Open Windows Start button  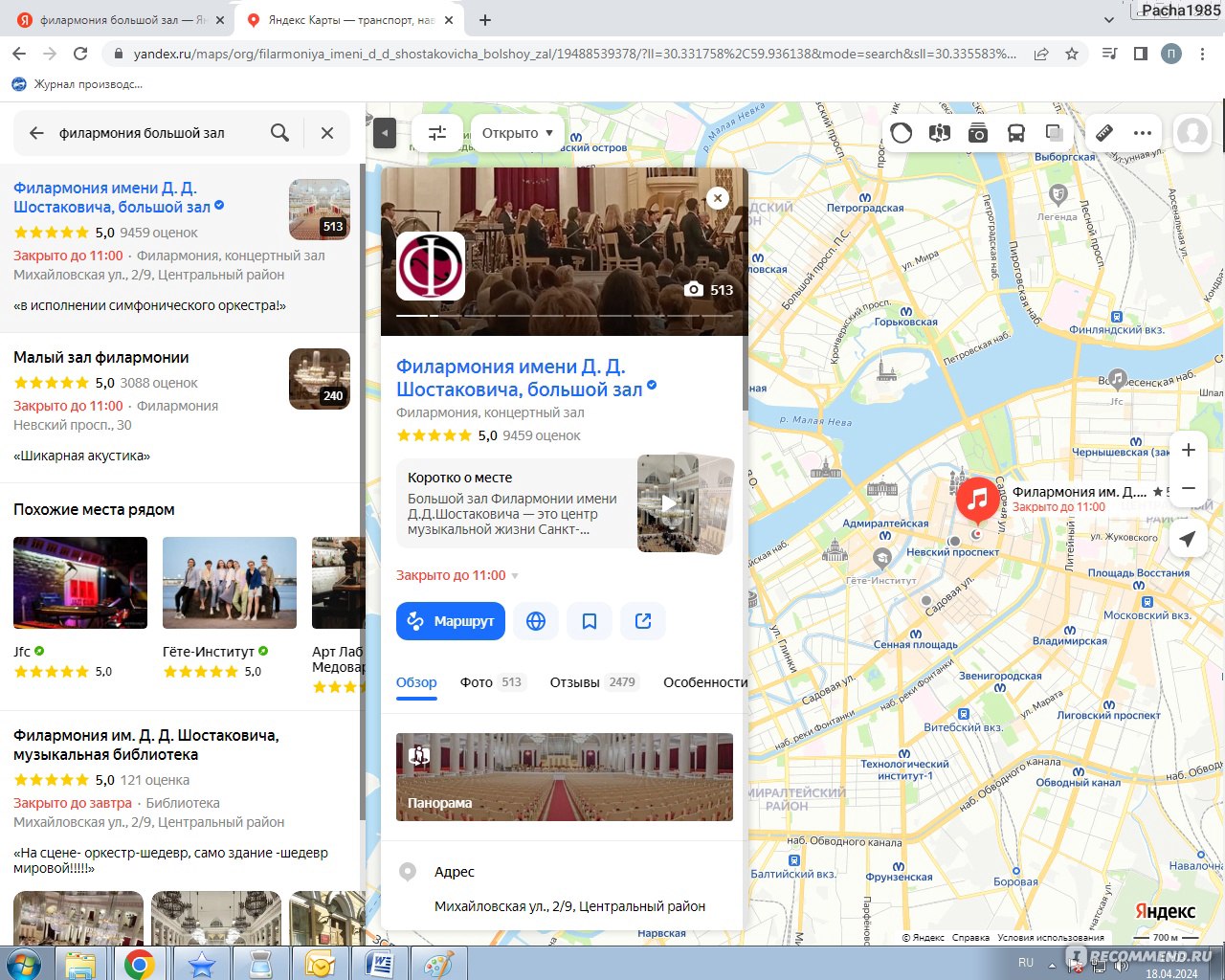pos(24,964)
